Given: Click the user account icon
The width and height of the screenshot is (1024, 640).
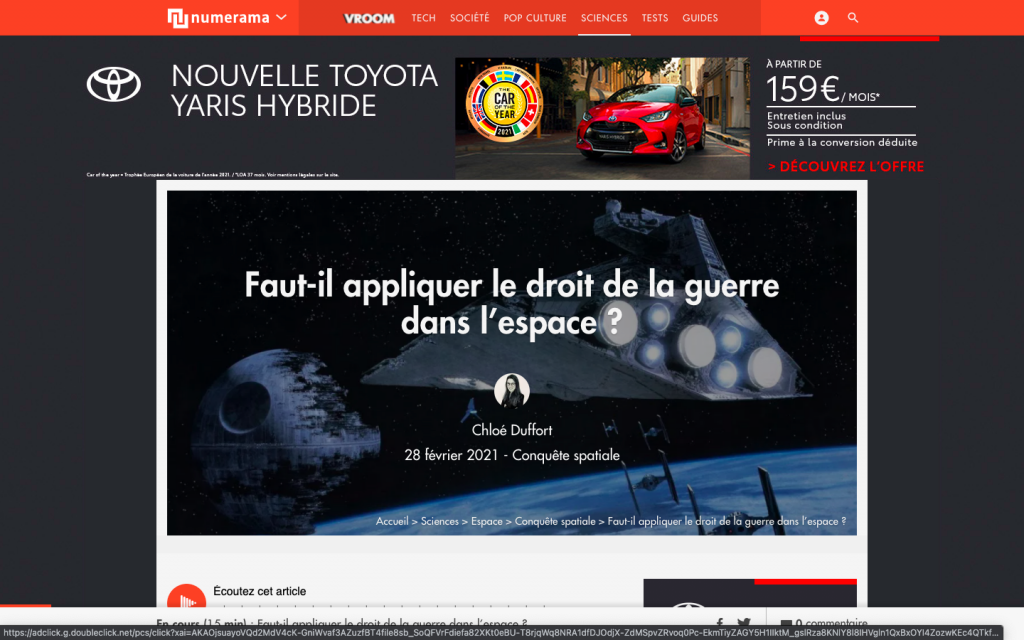Looking at the screenshot, I should (822, 18).
